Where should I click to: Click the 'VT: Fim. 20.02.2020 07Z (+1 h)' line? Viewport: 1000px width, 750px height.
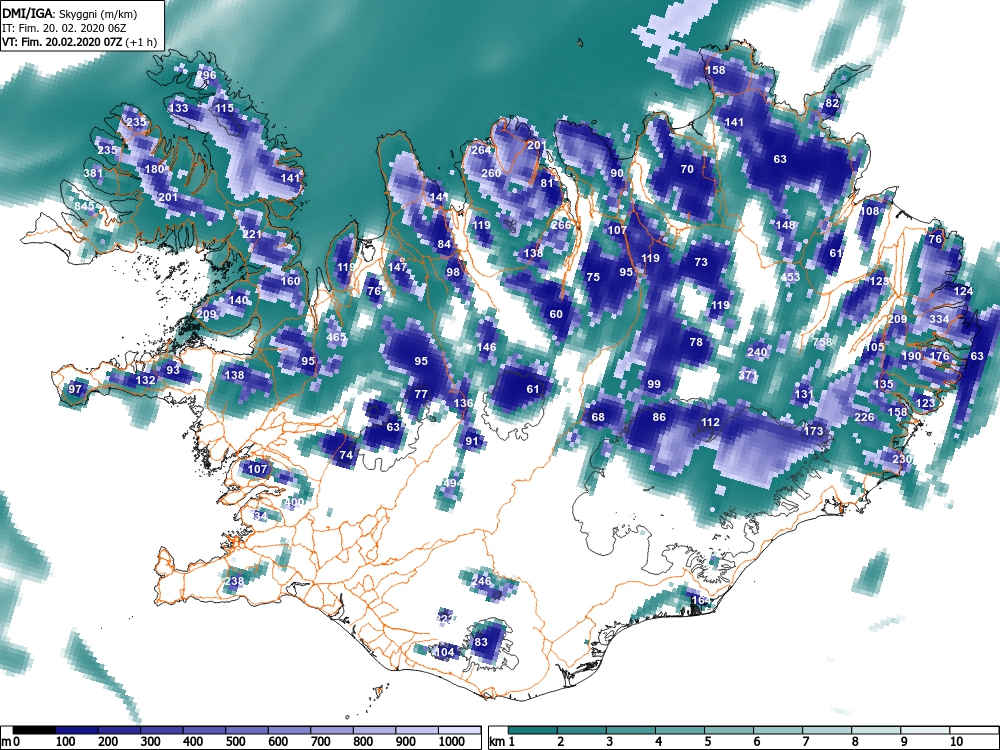click(79, 43)
